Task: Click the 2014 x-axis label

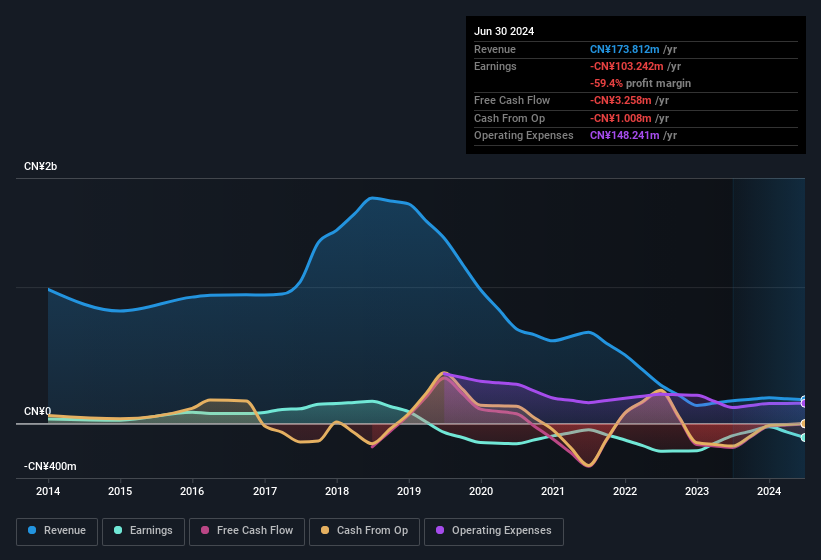Action: [x=48, y=491]
